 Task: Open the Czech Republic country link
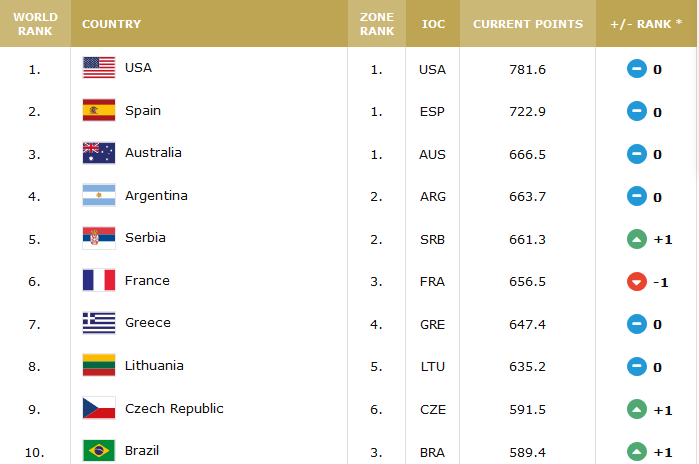174,408
